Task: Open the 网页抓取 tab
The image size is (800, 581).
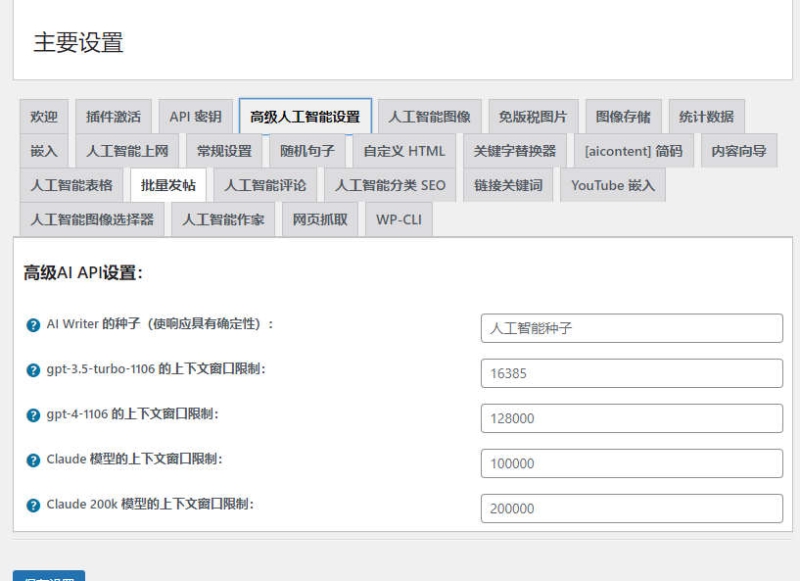Action: (320, 219)
